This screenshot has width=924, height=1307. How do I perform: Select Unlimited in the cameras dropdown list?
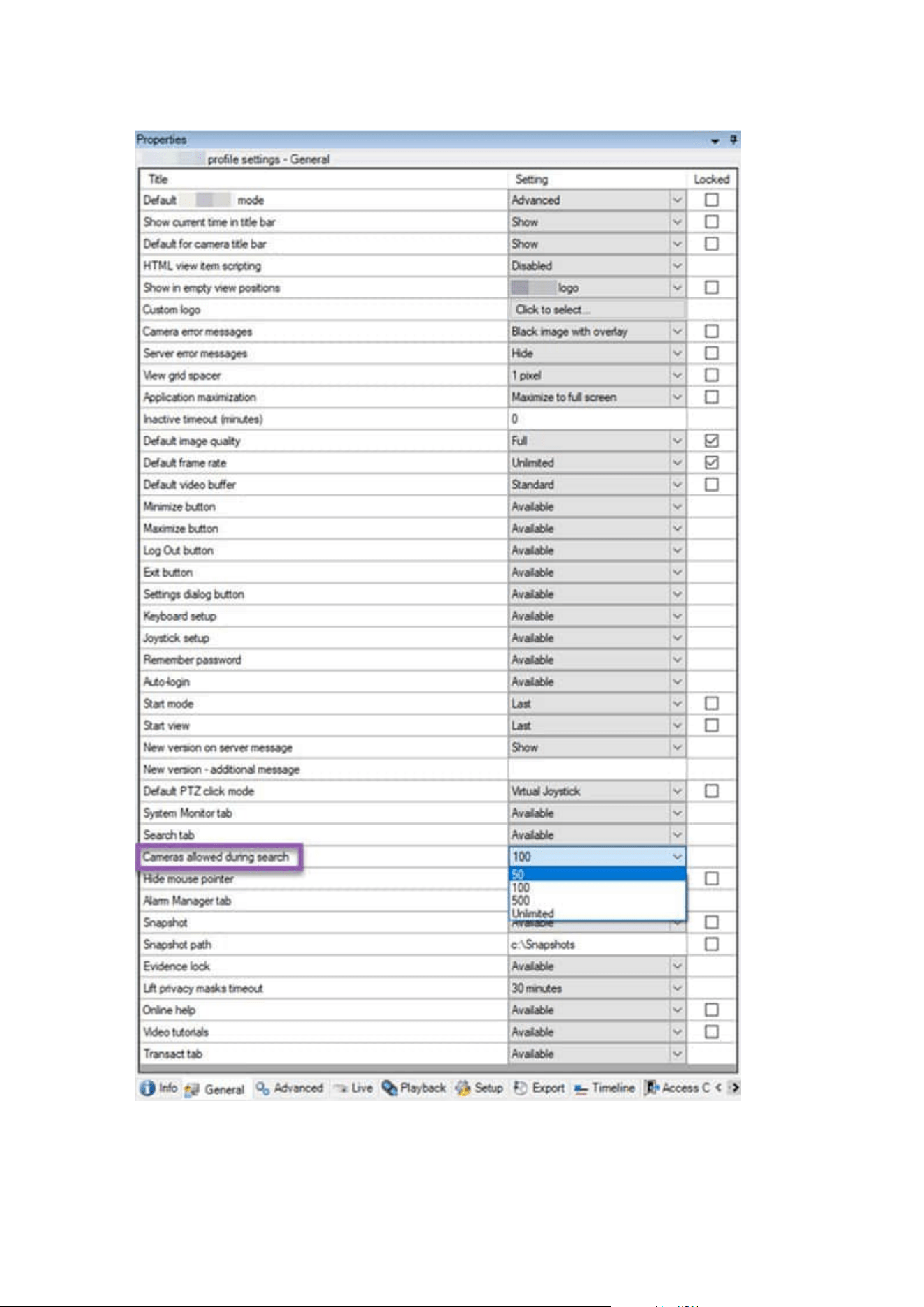pyautogui.click(x=597, y=913)
